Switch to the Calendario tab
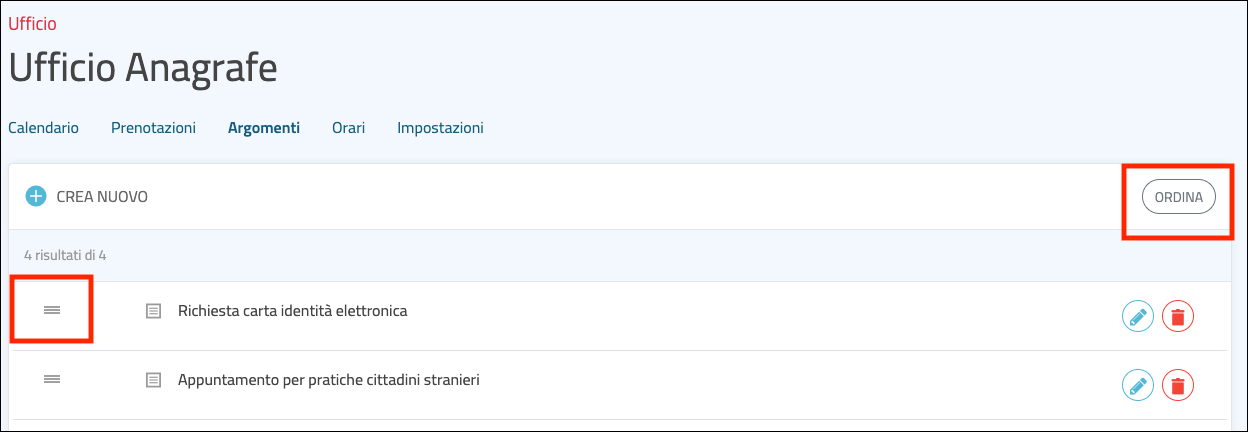 43,128
